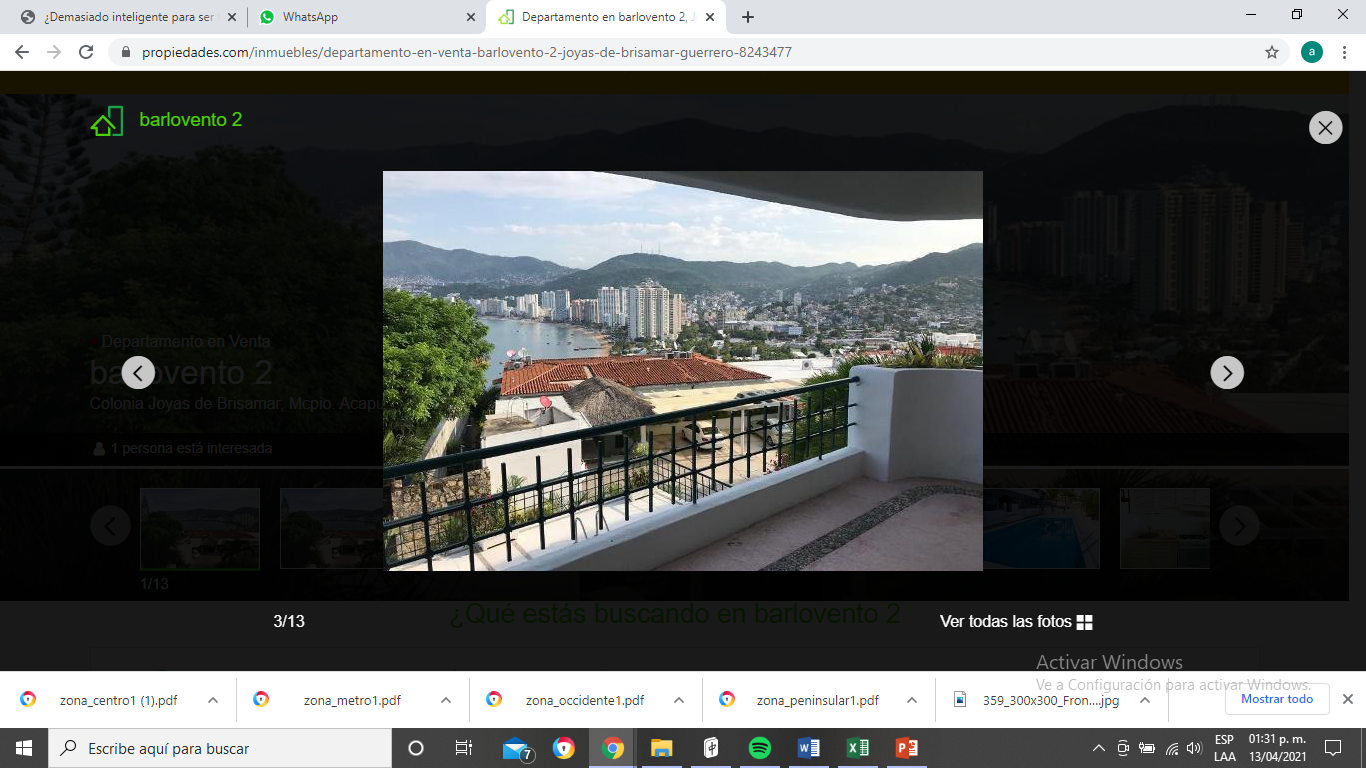Go back to the previous gallery photo
The height and width of the screenshot is (768, 1366).
[x=138, y=373]
